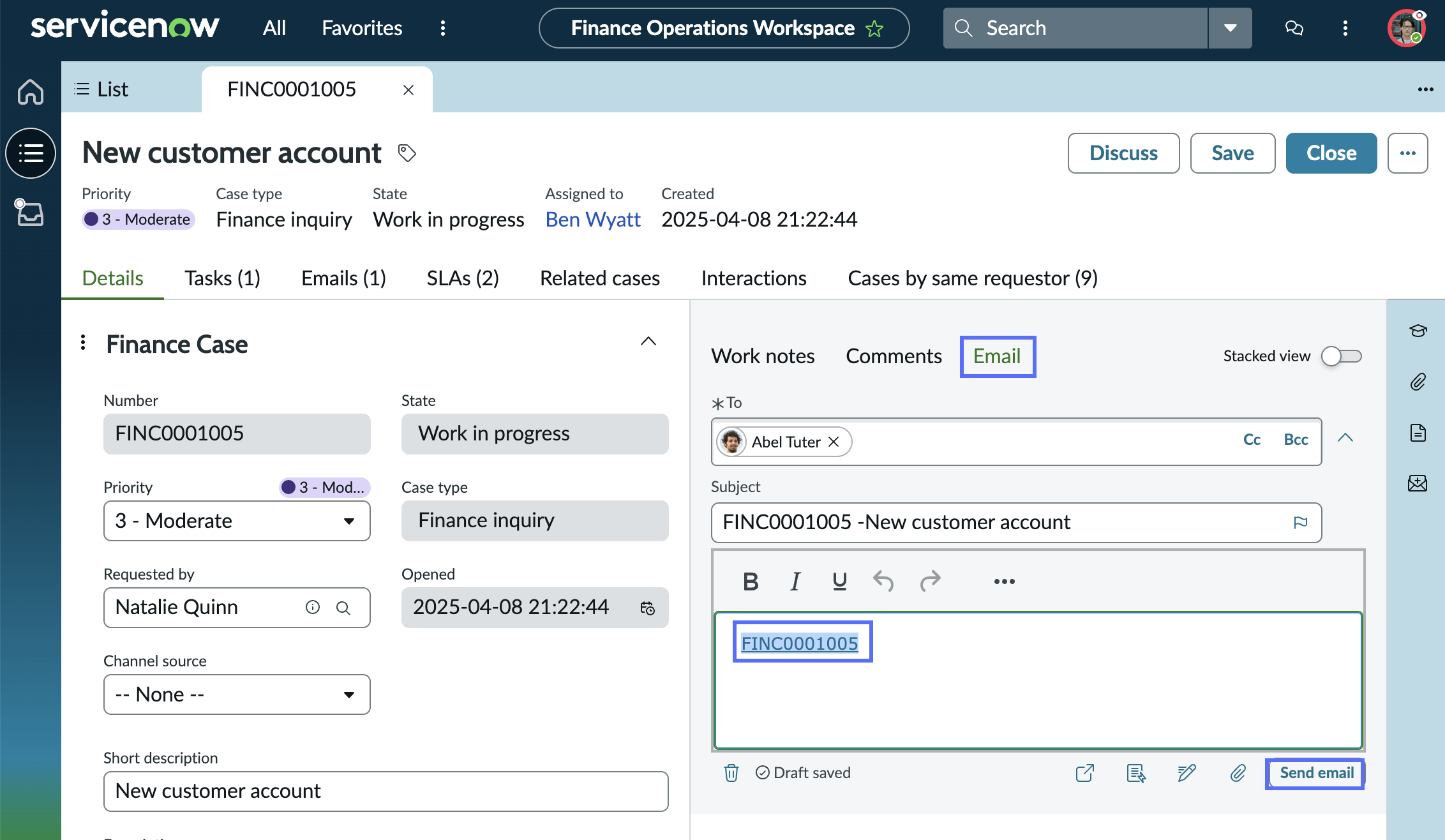Click the Short description input field
The image size is (1445, 840).
(x=386, y=791)
